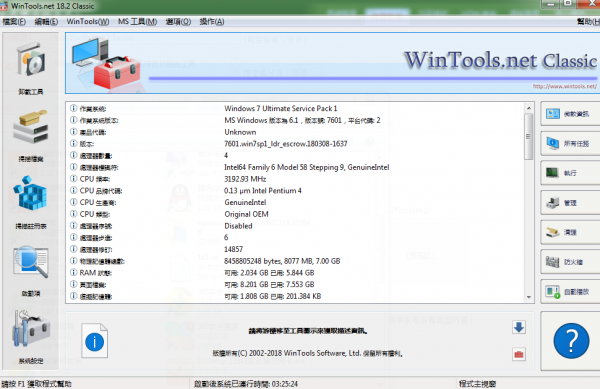
Task: Select '0.13 μm Intel Pentium 4' value
Action: click(x=263, y=190)
